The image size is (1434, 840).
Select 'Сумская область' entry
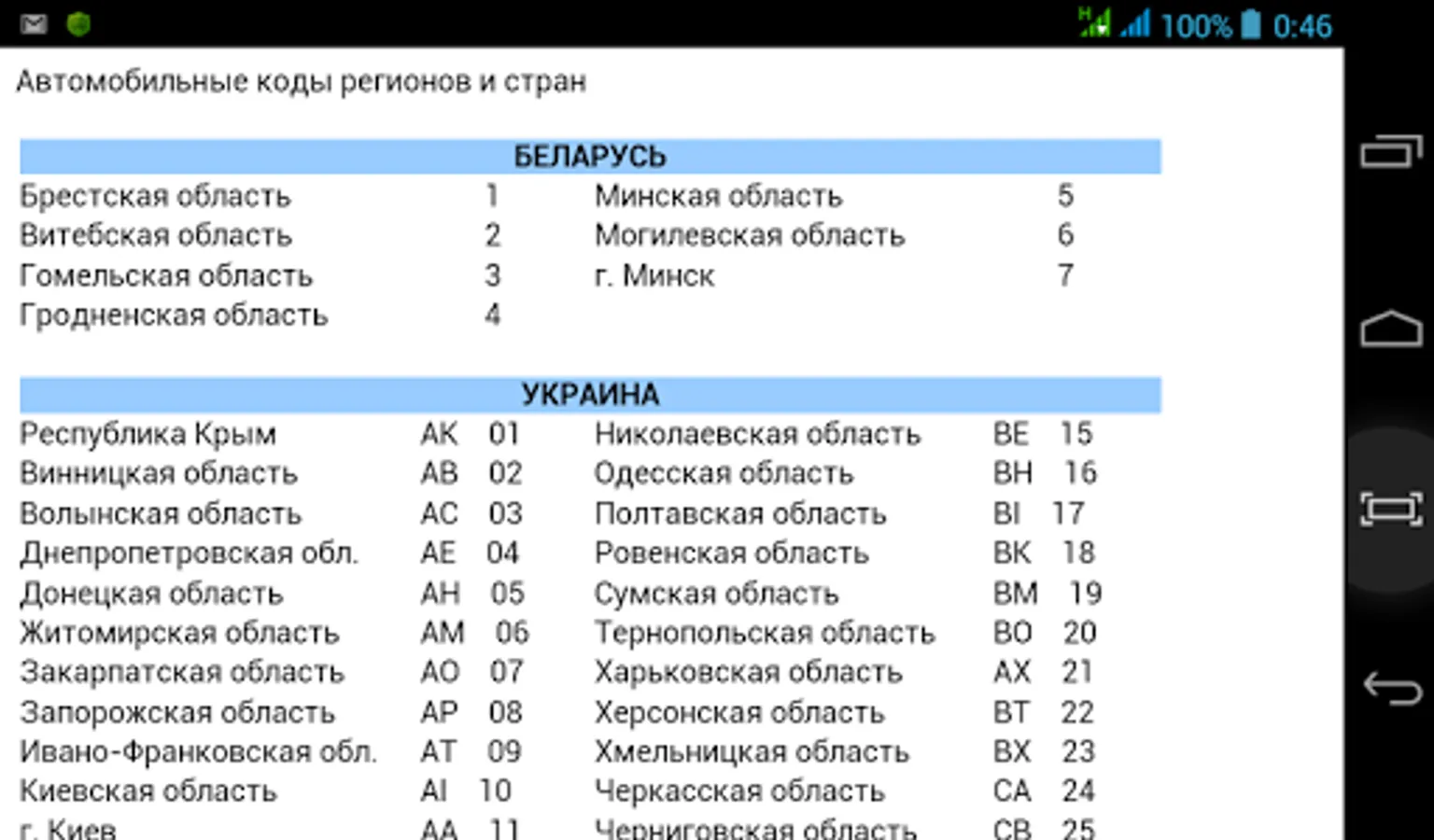click(716, 593)
